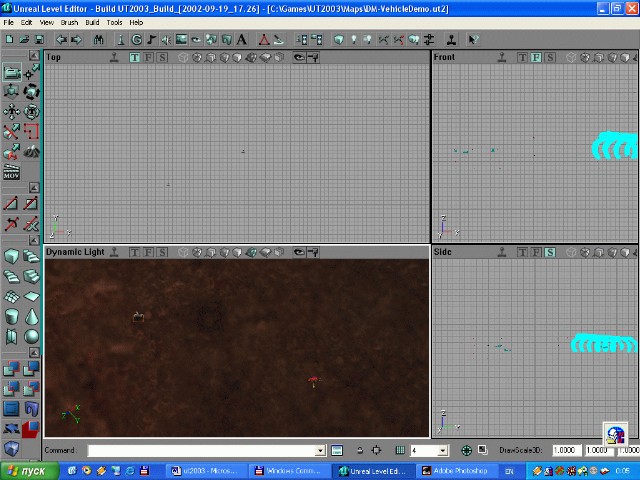Open the grid size dropdown showing 4
The image size is (640, 480).
click(x=443, y=450)
